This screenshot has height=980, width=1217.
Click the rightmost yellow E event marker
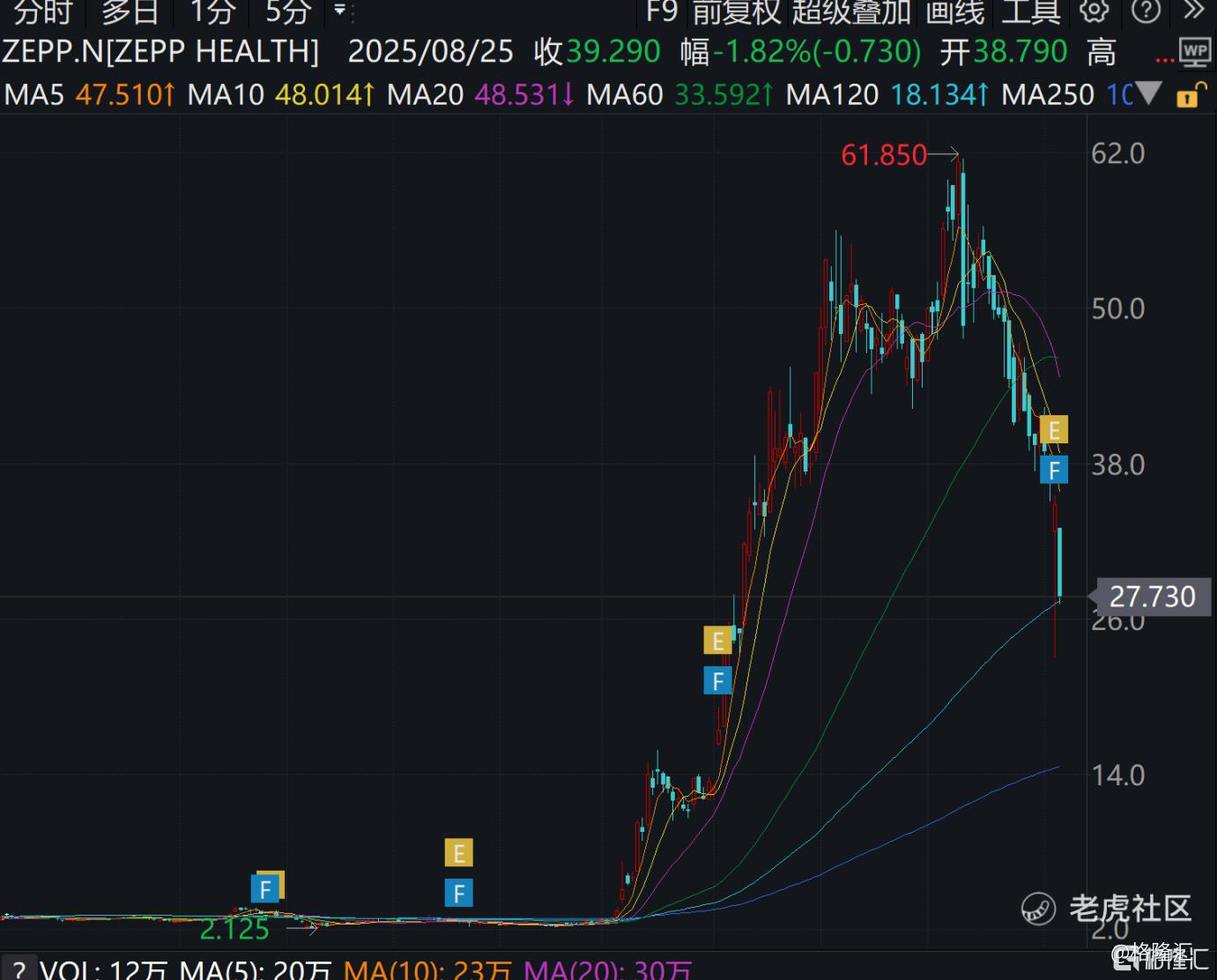(x=1054, y=430)
